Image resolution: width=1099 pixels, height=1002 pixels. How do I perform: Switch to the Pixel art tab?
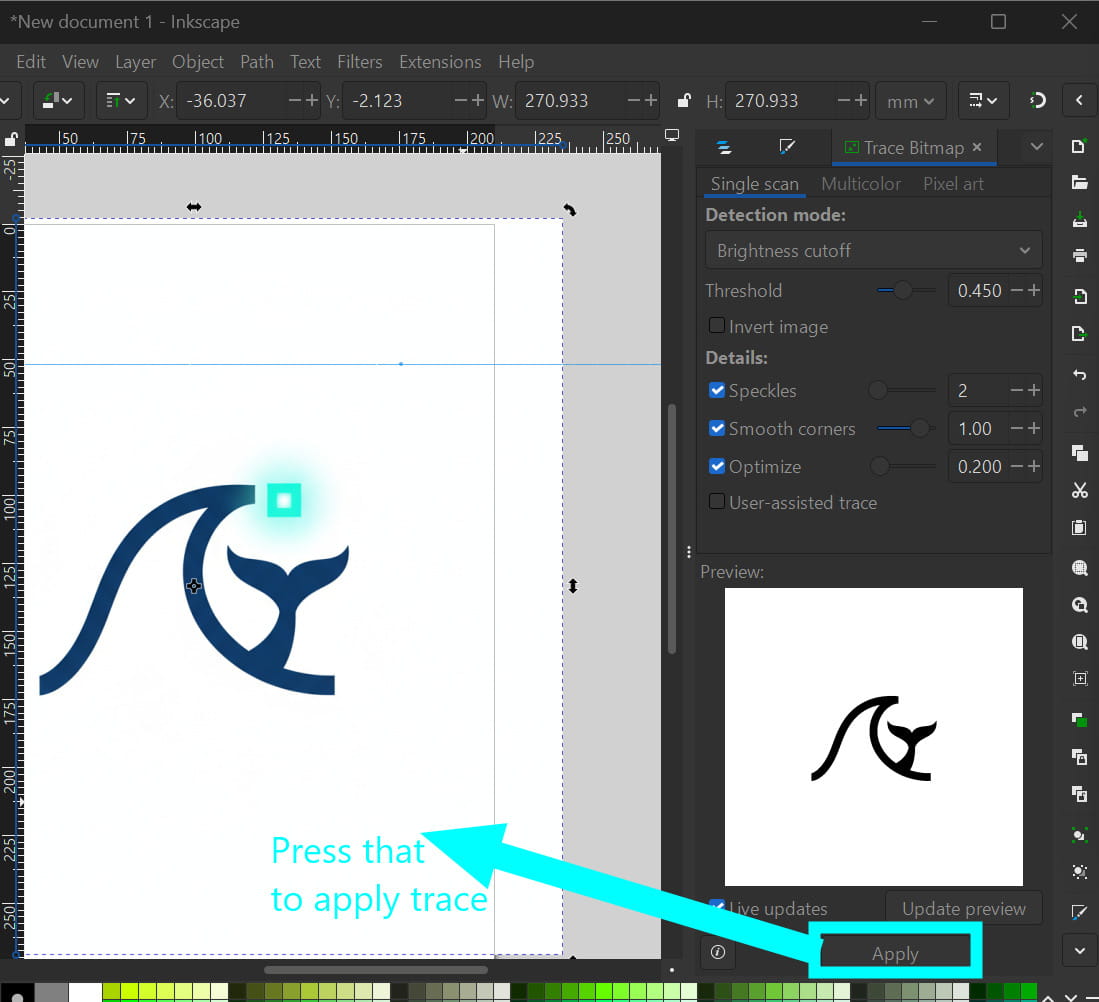pos(953,184)
